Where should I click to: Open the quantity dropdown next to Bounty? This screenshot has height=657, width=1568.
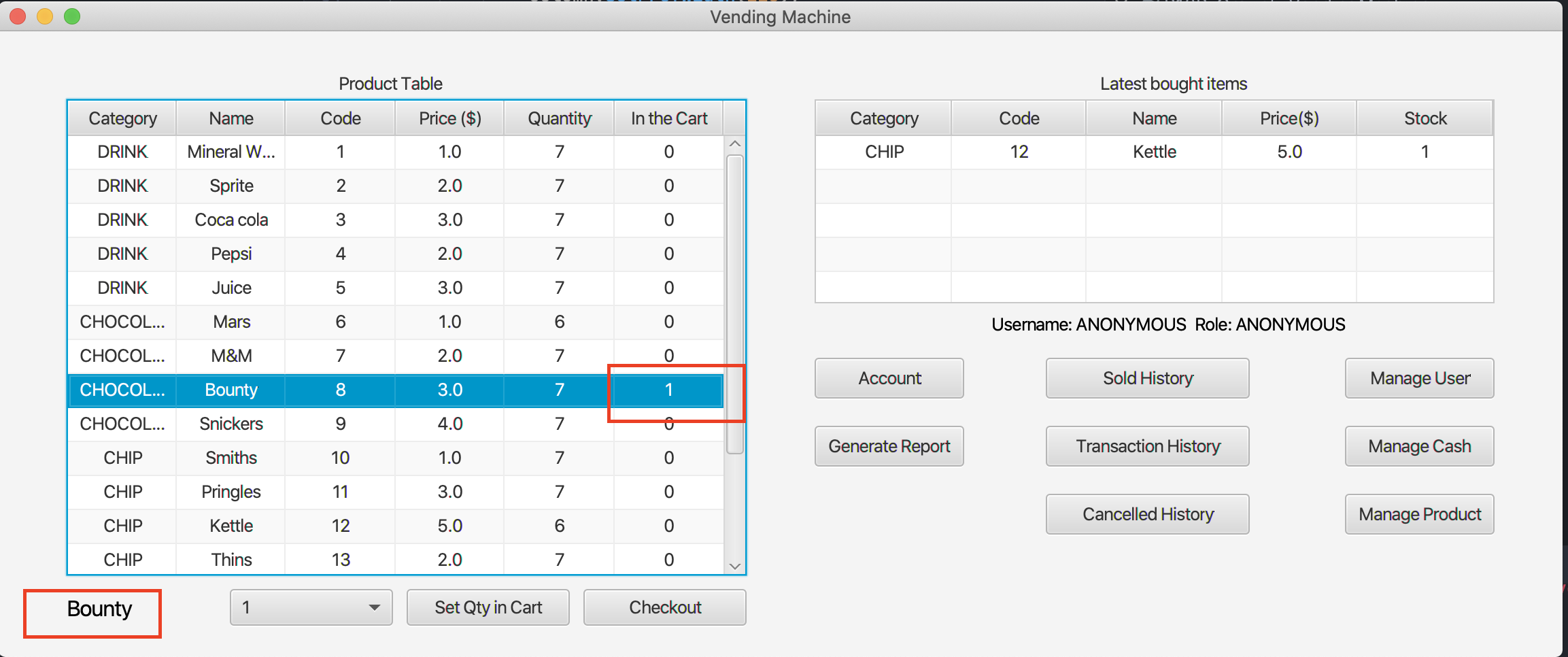(311, 607)
